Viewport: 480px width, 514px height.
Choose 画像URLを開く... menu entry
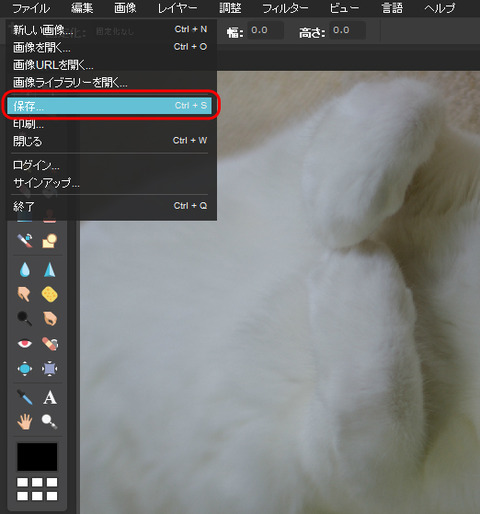[x=110, y=65]
